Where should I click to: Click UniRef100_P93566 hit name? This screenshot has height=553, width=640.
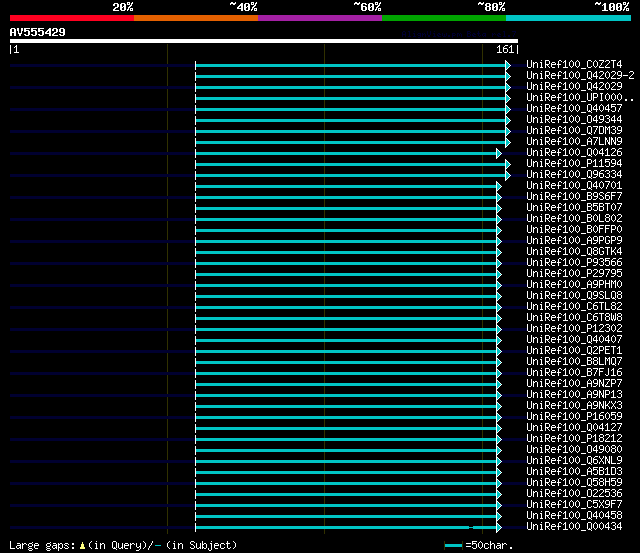click(574, 263)
